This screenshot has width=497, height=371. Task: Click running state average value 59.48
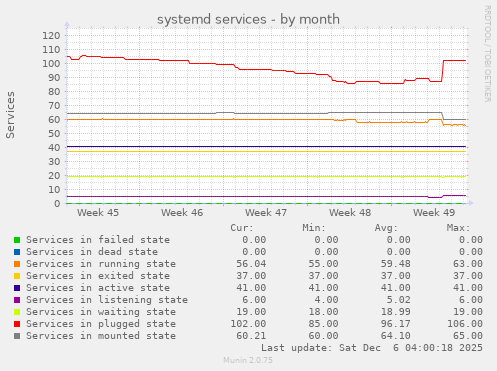point(396,264)
